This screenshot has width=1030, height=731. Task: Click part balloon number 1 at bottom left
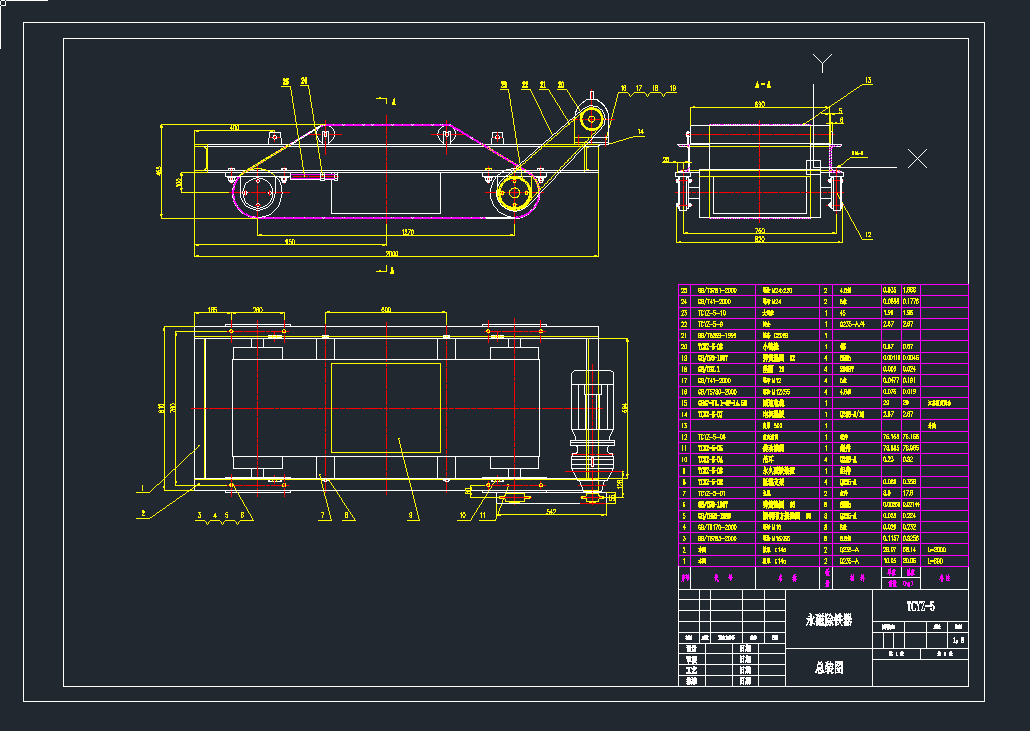pos(140,489)
